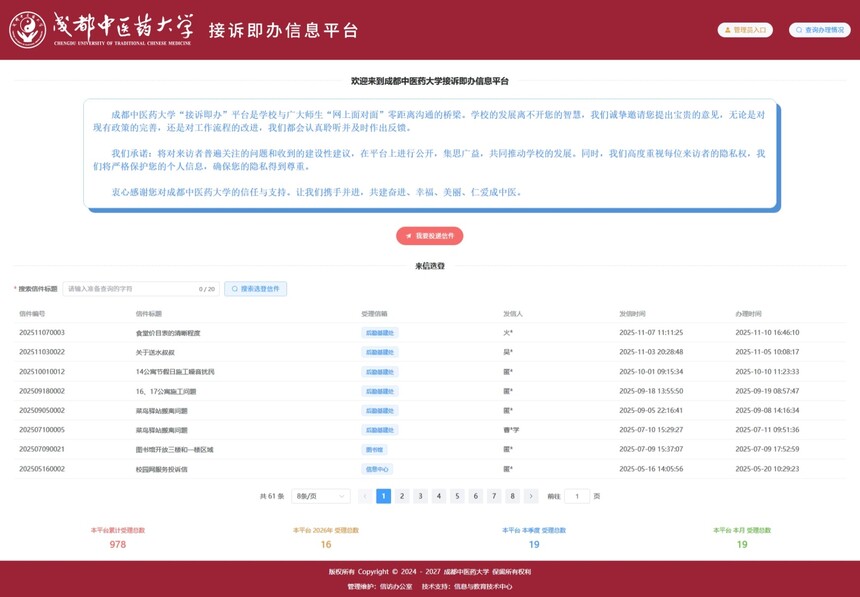Screen dimensions: 860x597
Task: Click the 我要投递信件 submit letter button
Action: [x=429, y=236]
